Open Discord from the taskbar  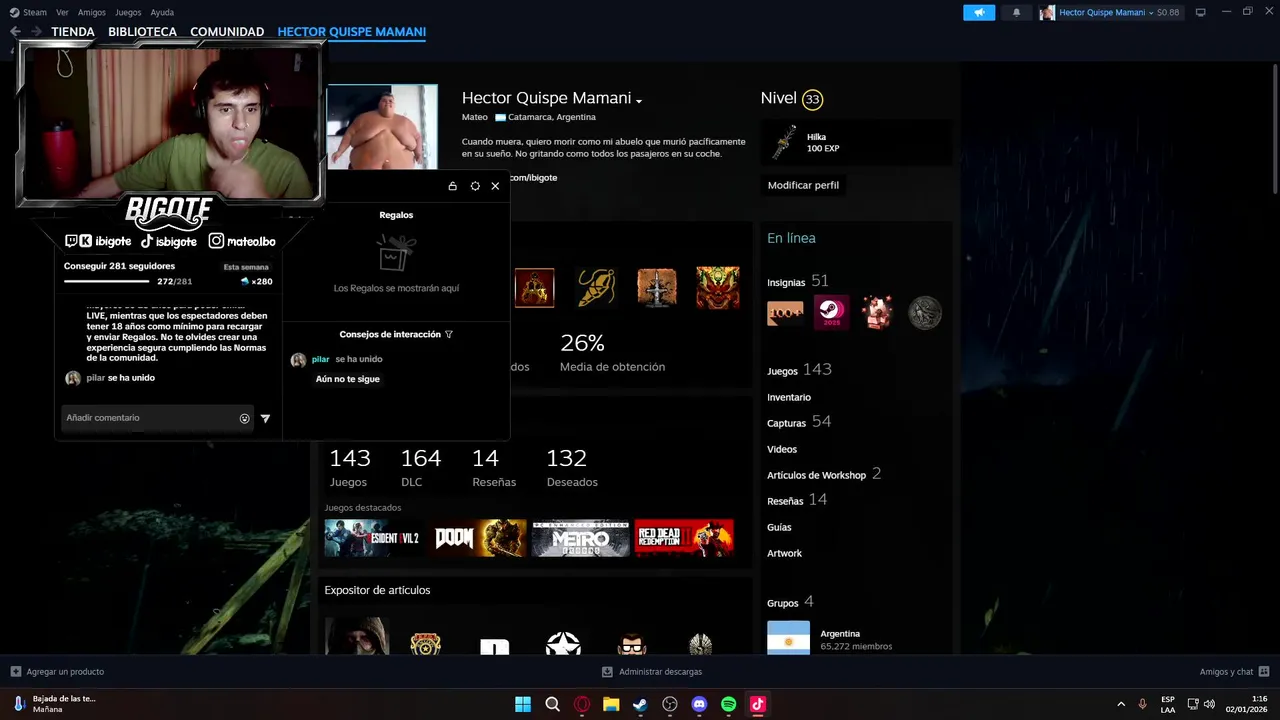[x=699, y=704]
